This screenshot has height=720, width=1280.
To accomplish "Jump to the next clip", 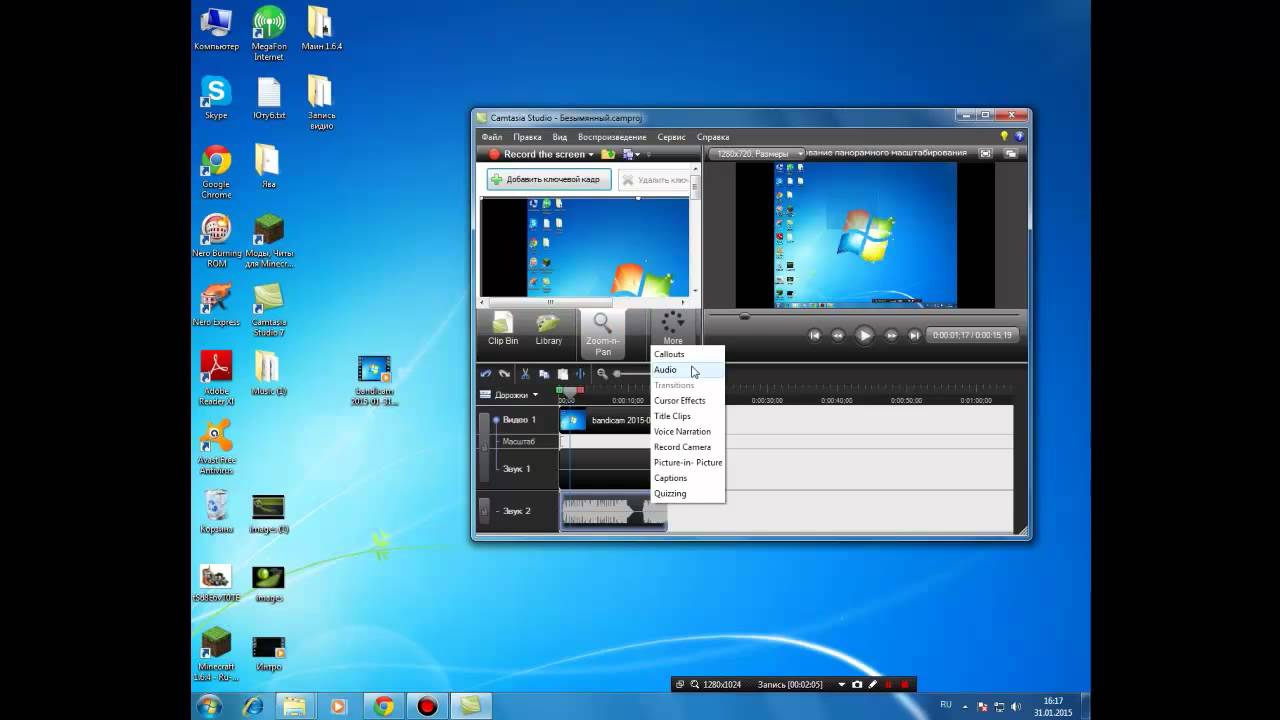I will (914, 335).
